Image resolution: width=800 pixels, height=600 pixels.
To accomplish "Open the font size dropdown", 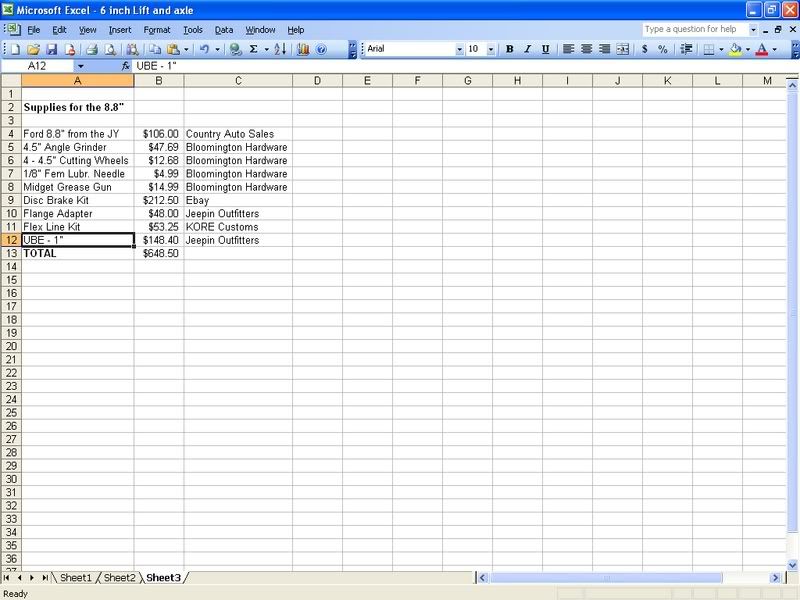I will 491,49.
